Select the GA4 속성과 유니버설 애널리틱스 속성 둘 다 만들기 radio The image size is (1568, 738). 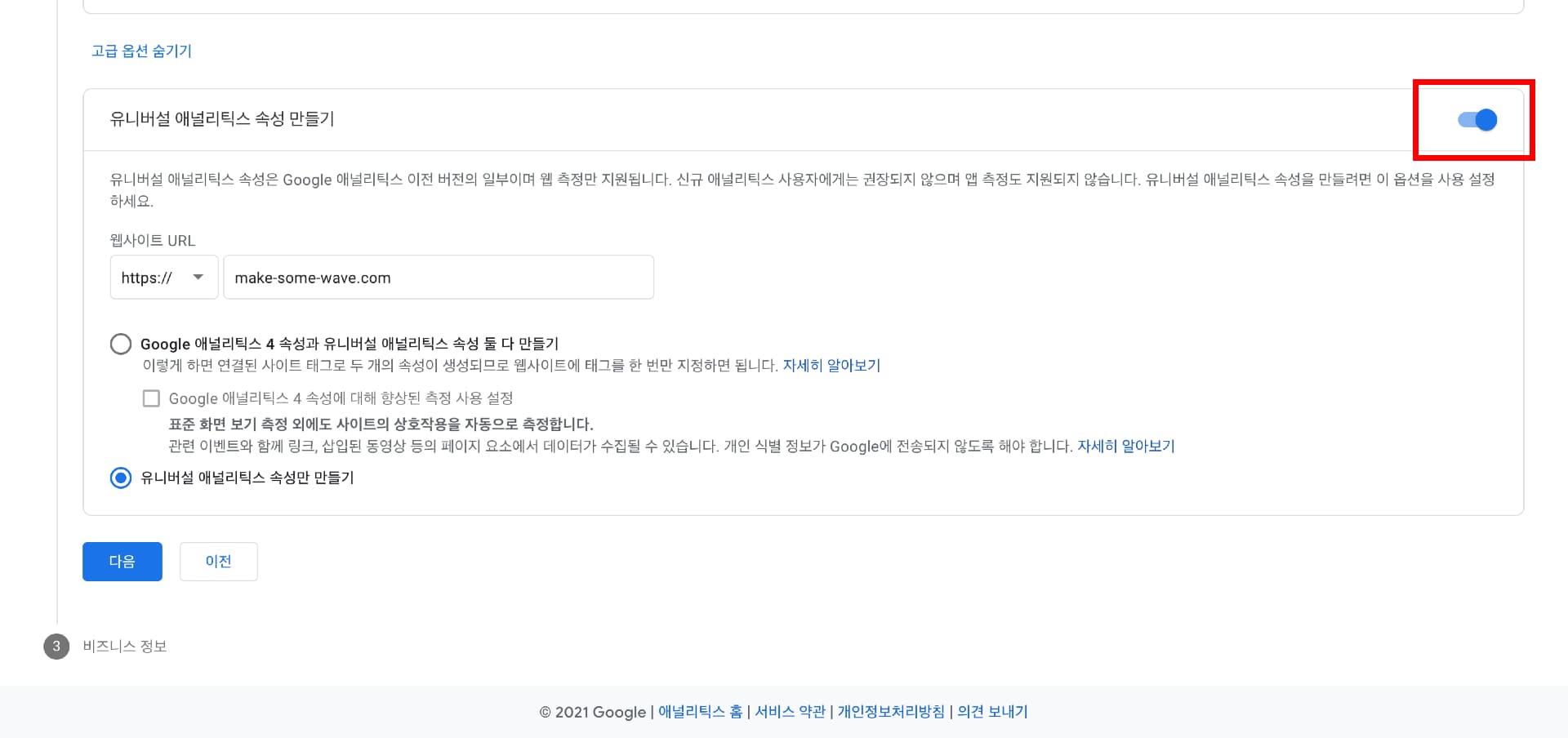121,344
